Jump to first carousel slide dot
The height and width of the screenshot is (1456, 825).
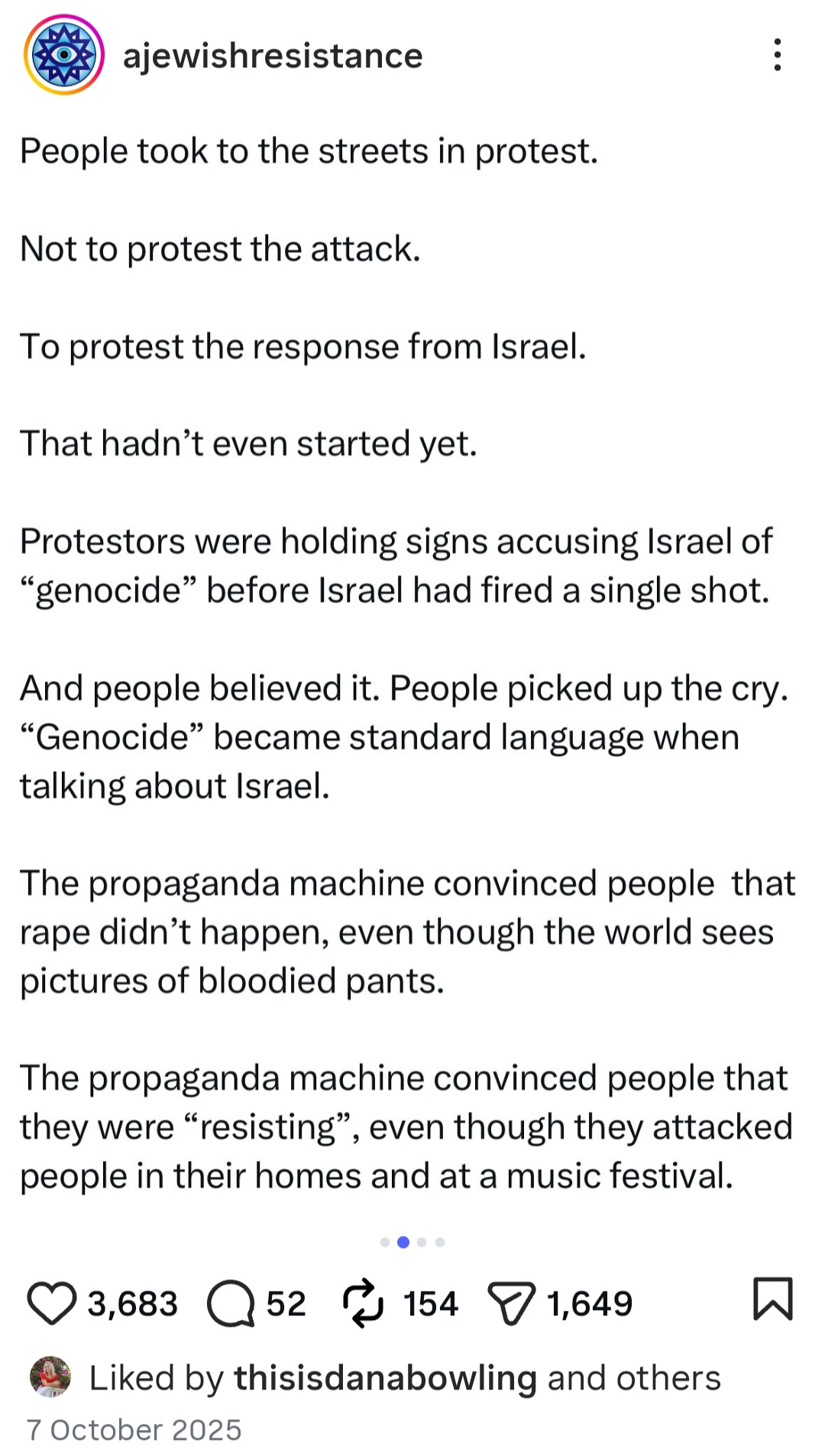[385, 1242]
